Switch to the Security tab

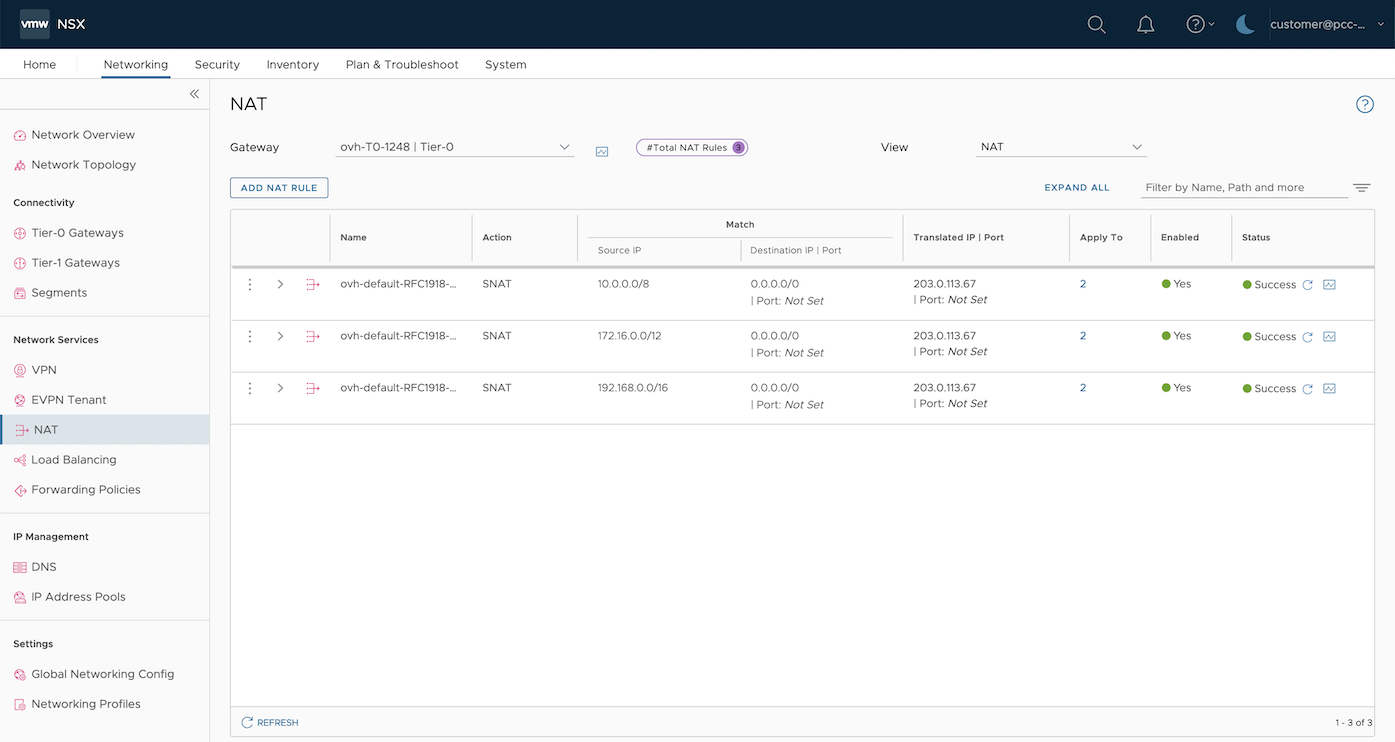[217, 65]
